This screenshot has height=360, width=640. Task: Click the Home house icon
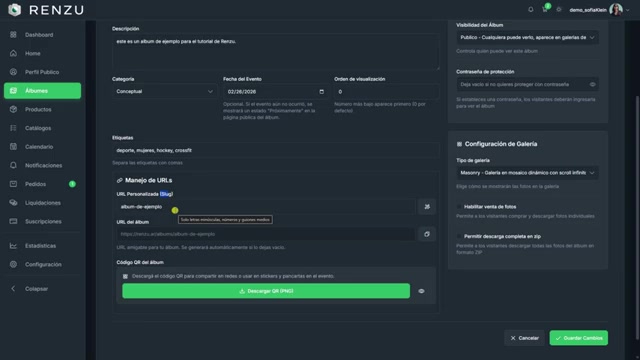pos(13,53)
